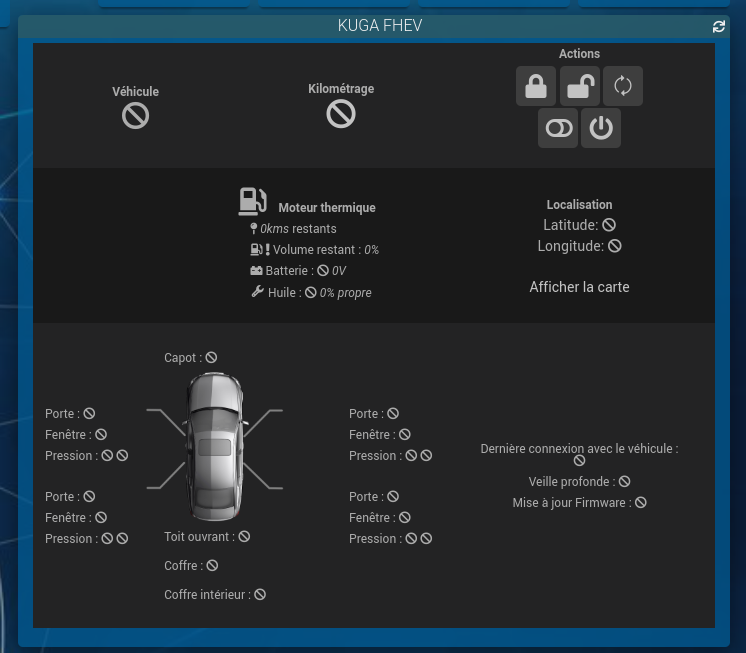
Task: Click the car top-view image
Action: (215, 446)
